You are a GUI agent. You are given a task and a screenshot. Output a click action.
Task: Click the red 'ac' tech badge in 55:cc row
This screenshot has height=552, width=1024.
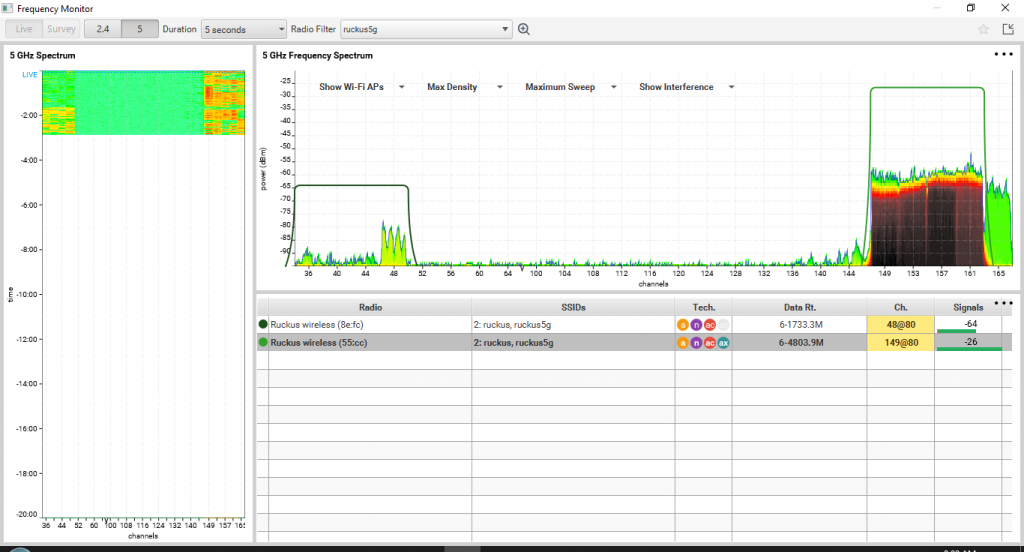coord(710,343)
